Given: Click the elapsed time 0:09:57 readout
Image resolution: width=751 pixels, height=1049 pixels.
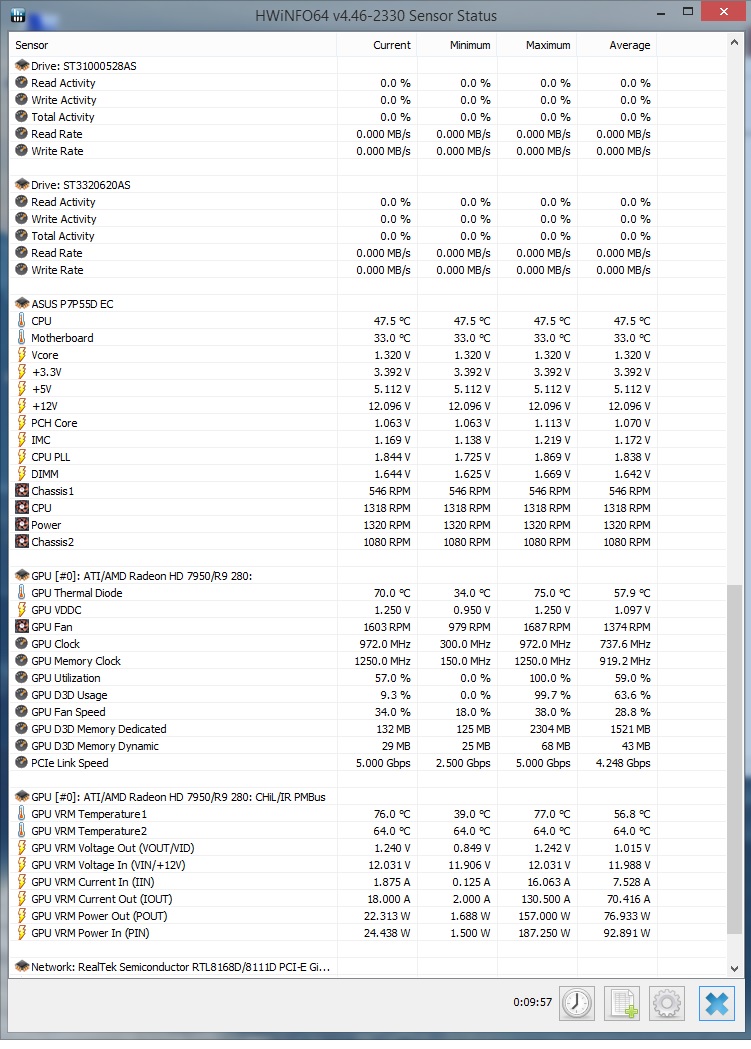Looking at the screenshot, I should [x=532, y=1002].
